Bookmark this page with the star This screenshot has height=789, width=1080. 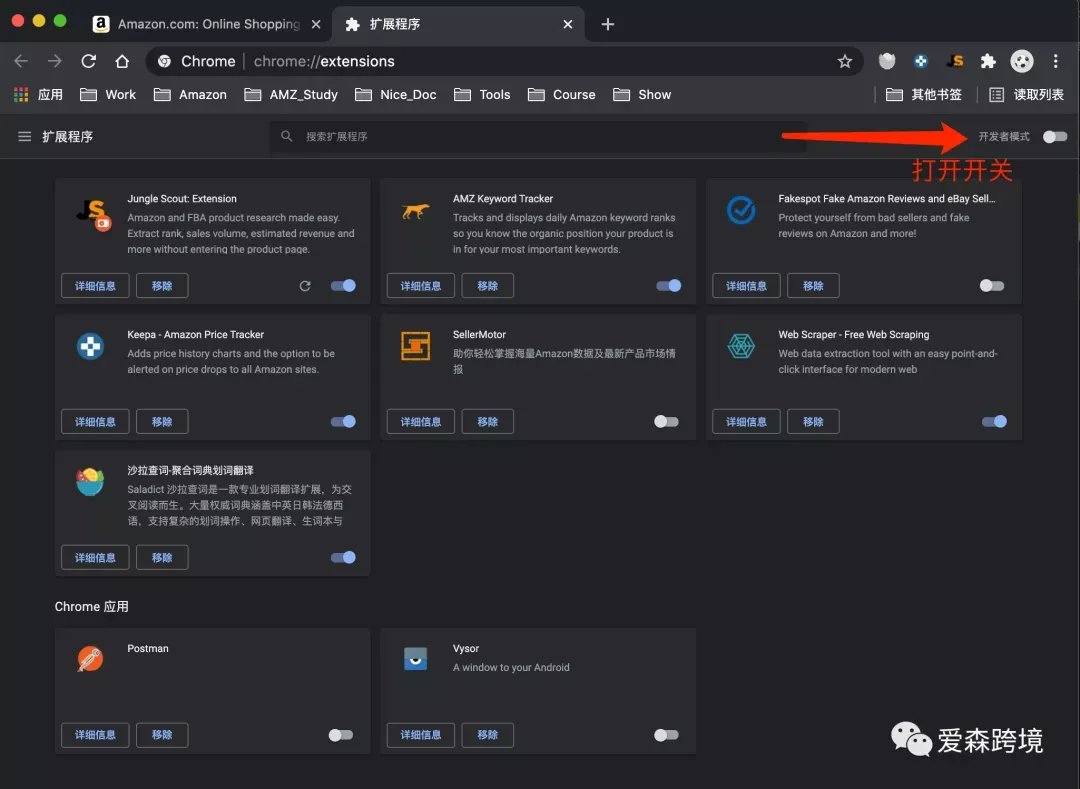[x=844, y=61]
